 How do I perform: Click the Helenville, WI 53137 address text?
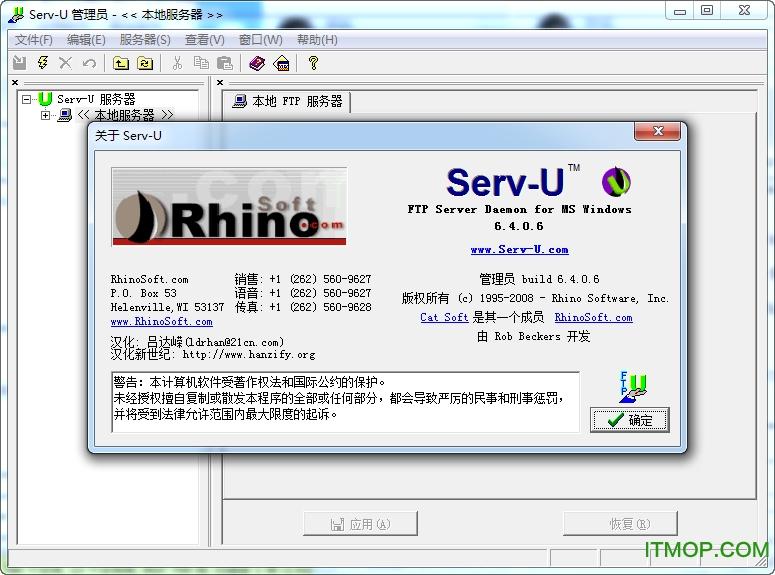pos(168,307)
